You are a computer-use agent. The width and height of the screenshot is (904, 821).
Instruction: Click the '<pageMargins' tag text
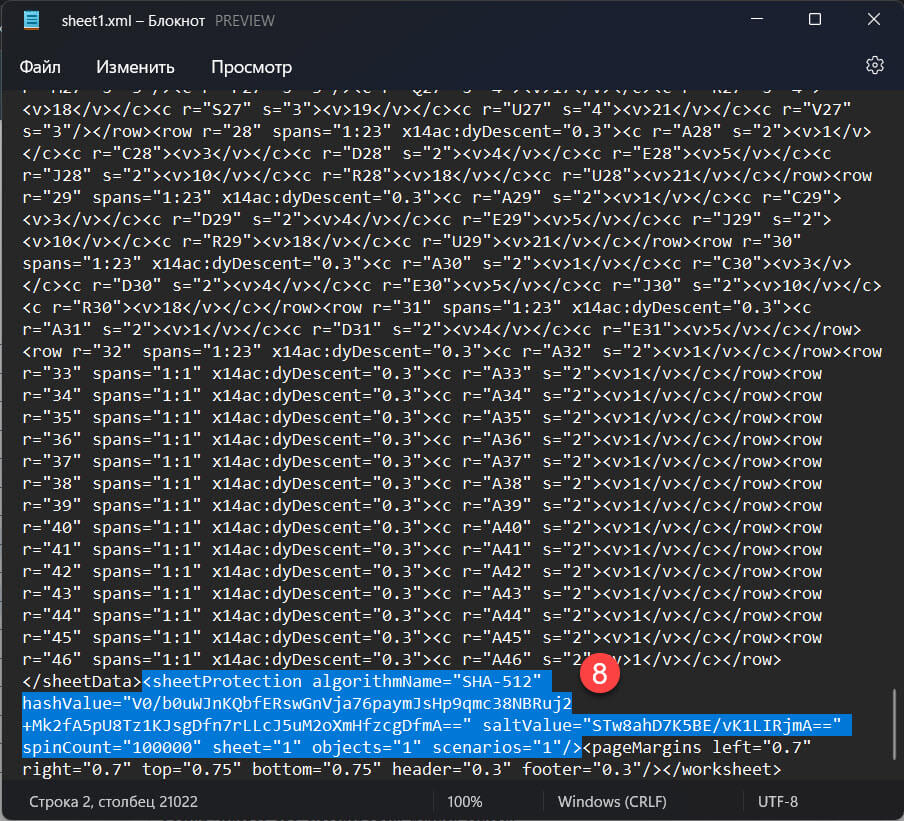[642, 747]
